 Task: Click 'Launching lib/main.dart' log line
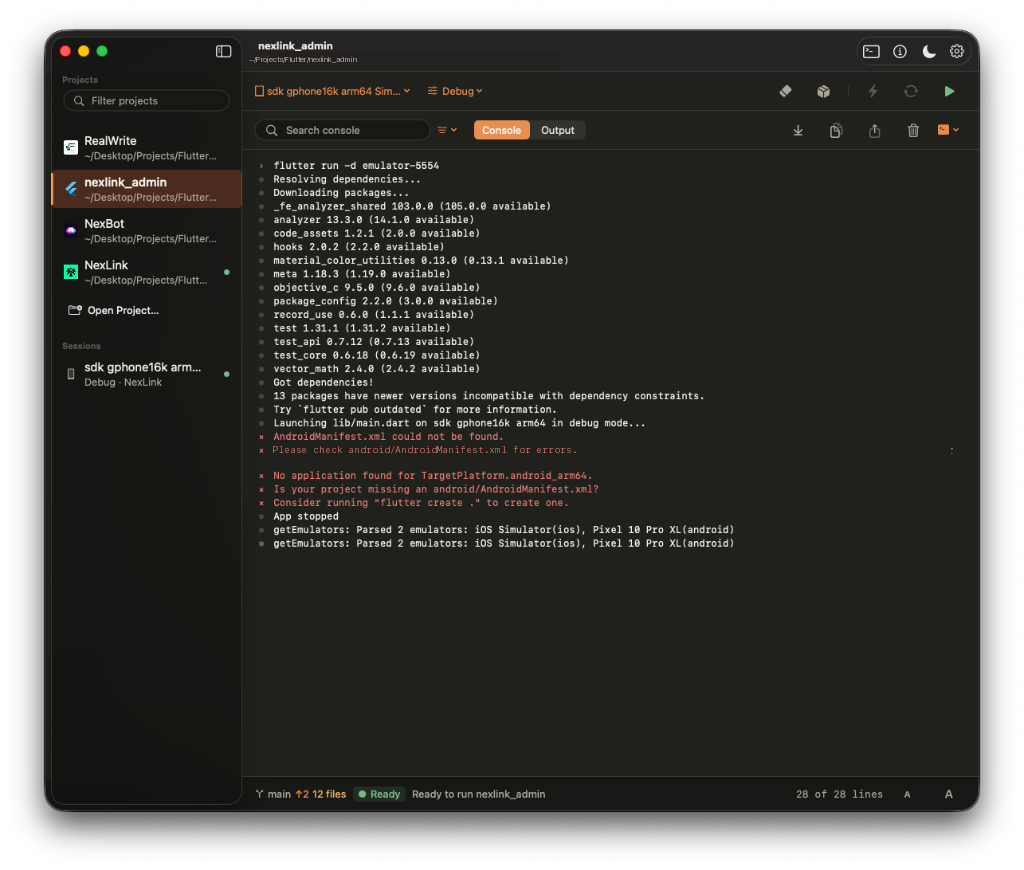pyautogui.click(x=459, y=423)
